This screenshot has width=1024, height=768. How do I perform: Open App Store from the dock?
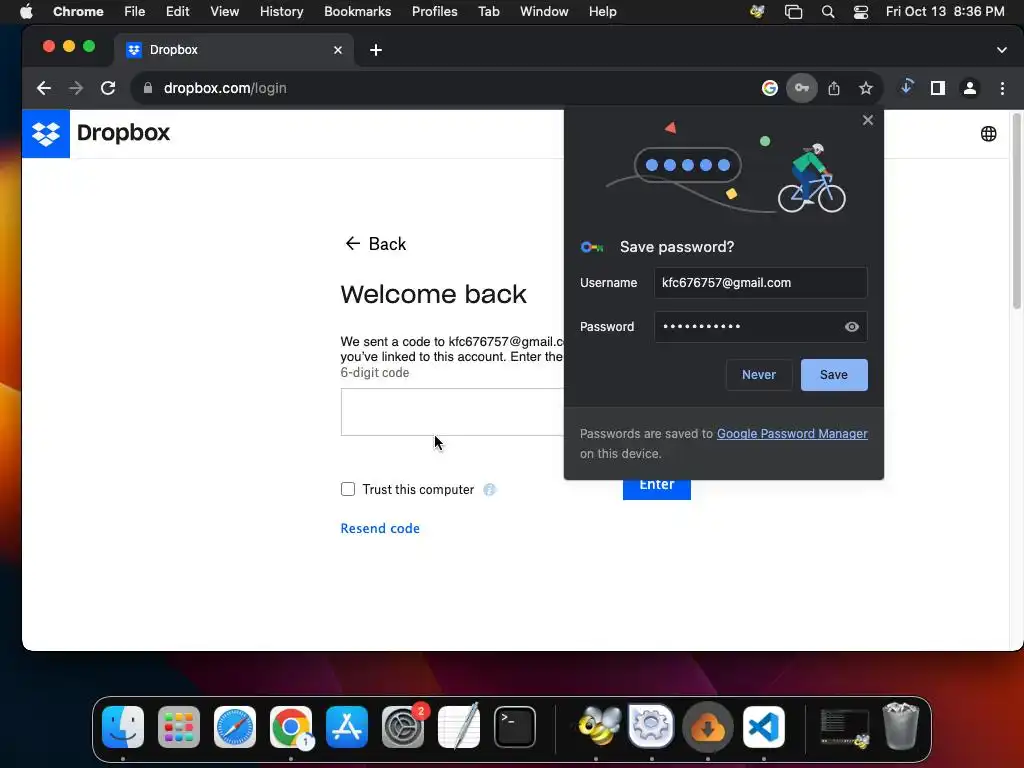point(347,727)
